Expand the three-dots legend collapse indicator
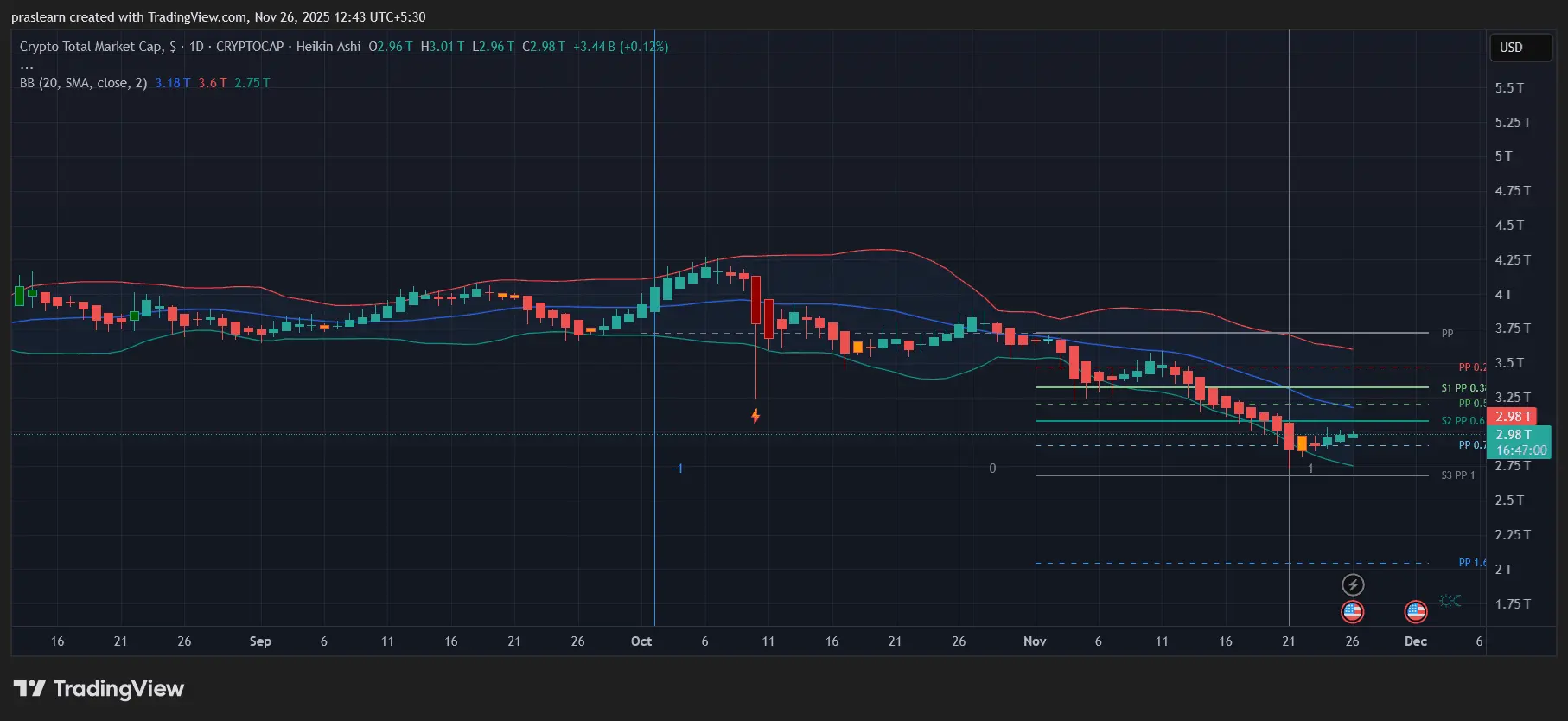This screenshot has height=721, width=1568. pos(27,66)
